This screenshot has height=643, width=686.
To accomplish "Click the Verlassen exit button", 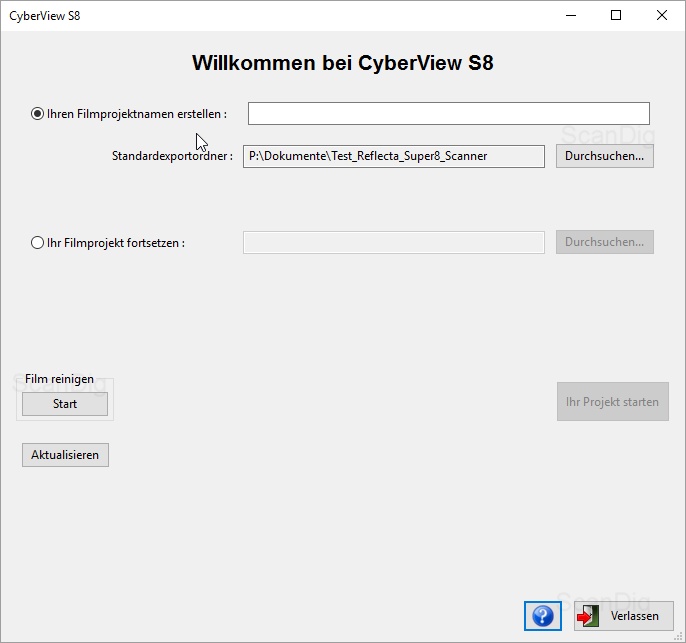I will pos(623,616).
